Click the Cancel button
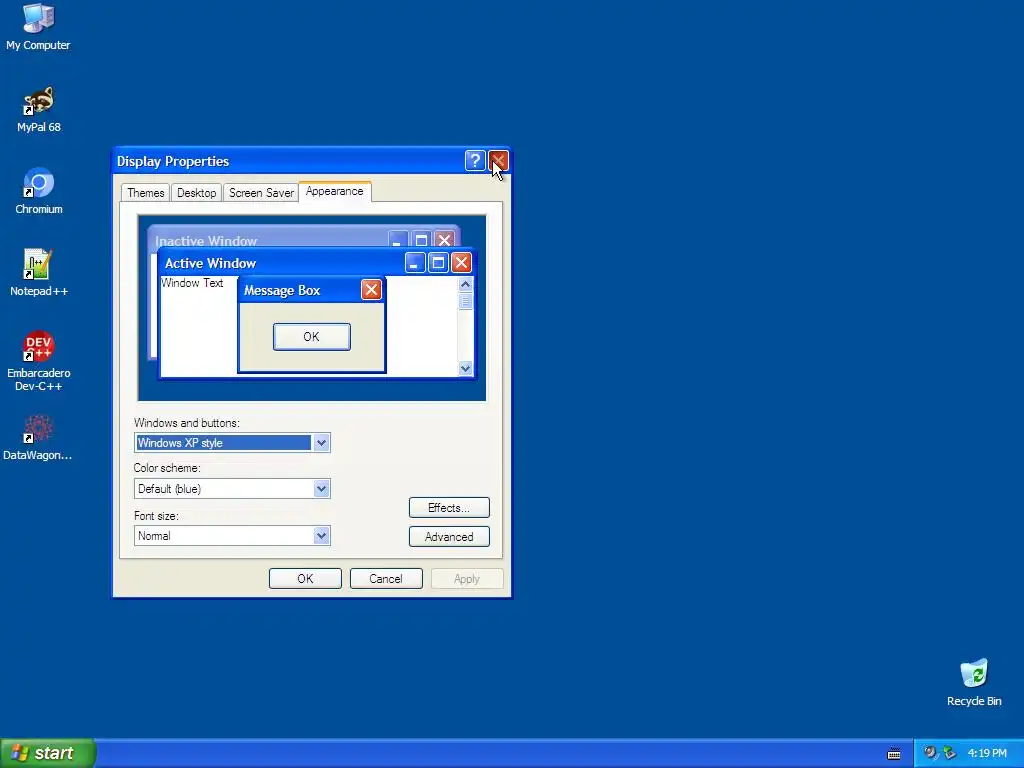The image size is (1024, 768). [x=386, y=579]
